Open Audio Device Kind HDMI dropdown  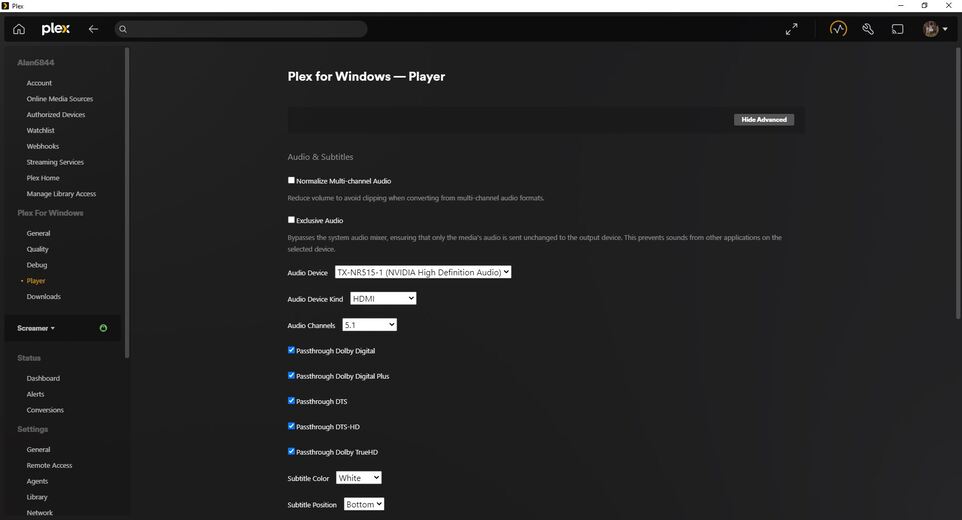(383, 299)
